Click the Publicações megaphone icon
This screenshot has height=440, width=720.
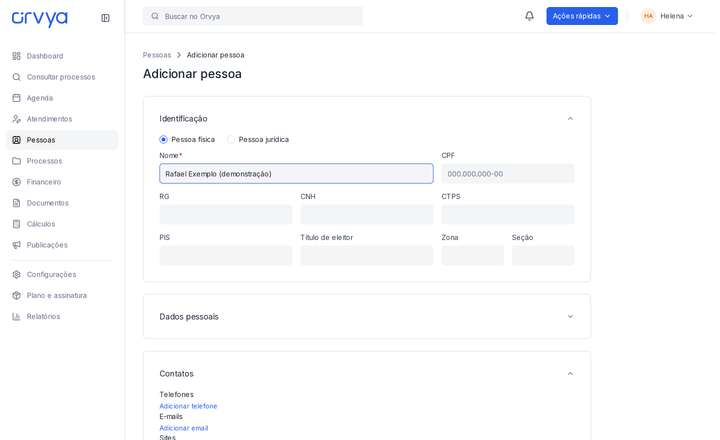(17, 245)
